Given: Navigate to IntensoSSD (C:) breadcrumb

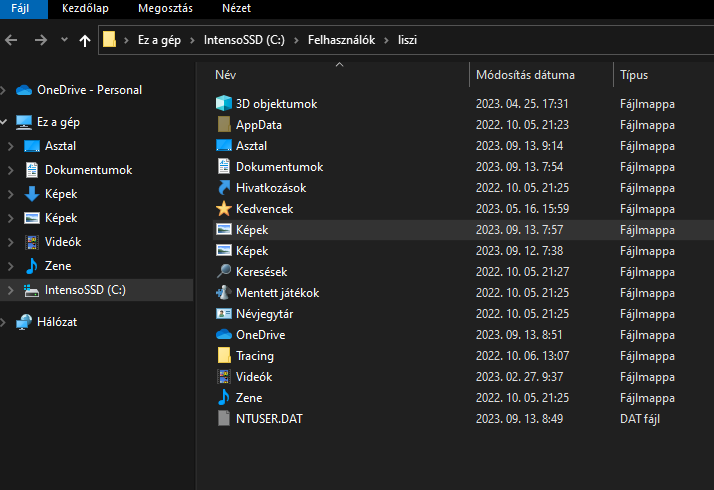Looking at the screenshot, I should pos(244,40).
